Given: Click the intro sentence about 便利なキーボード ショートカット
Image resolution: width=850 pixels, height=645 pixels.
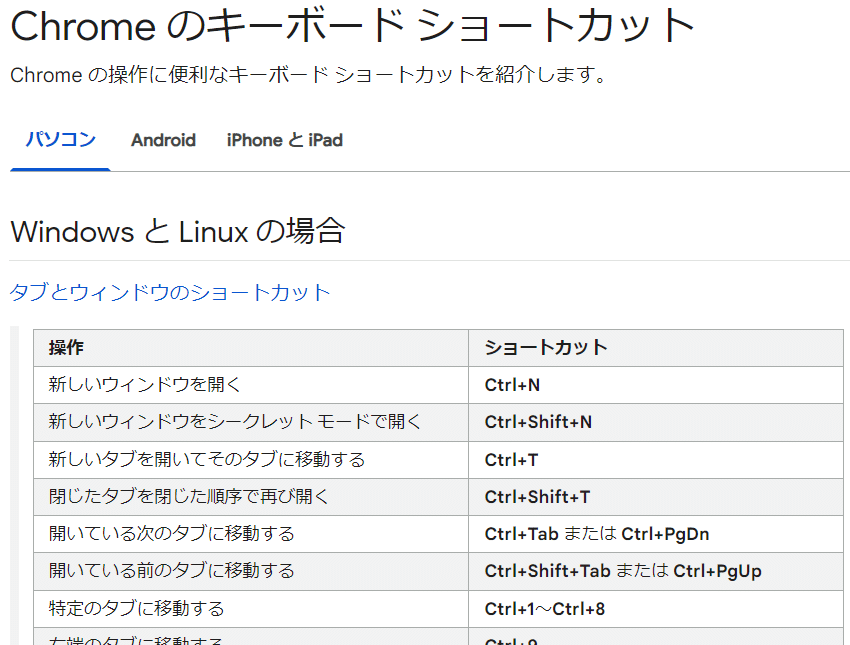Looking at the screenshot, I should 308,75.
